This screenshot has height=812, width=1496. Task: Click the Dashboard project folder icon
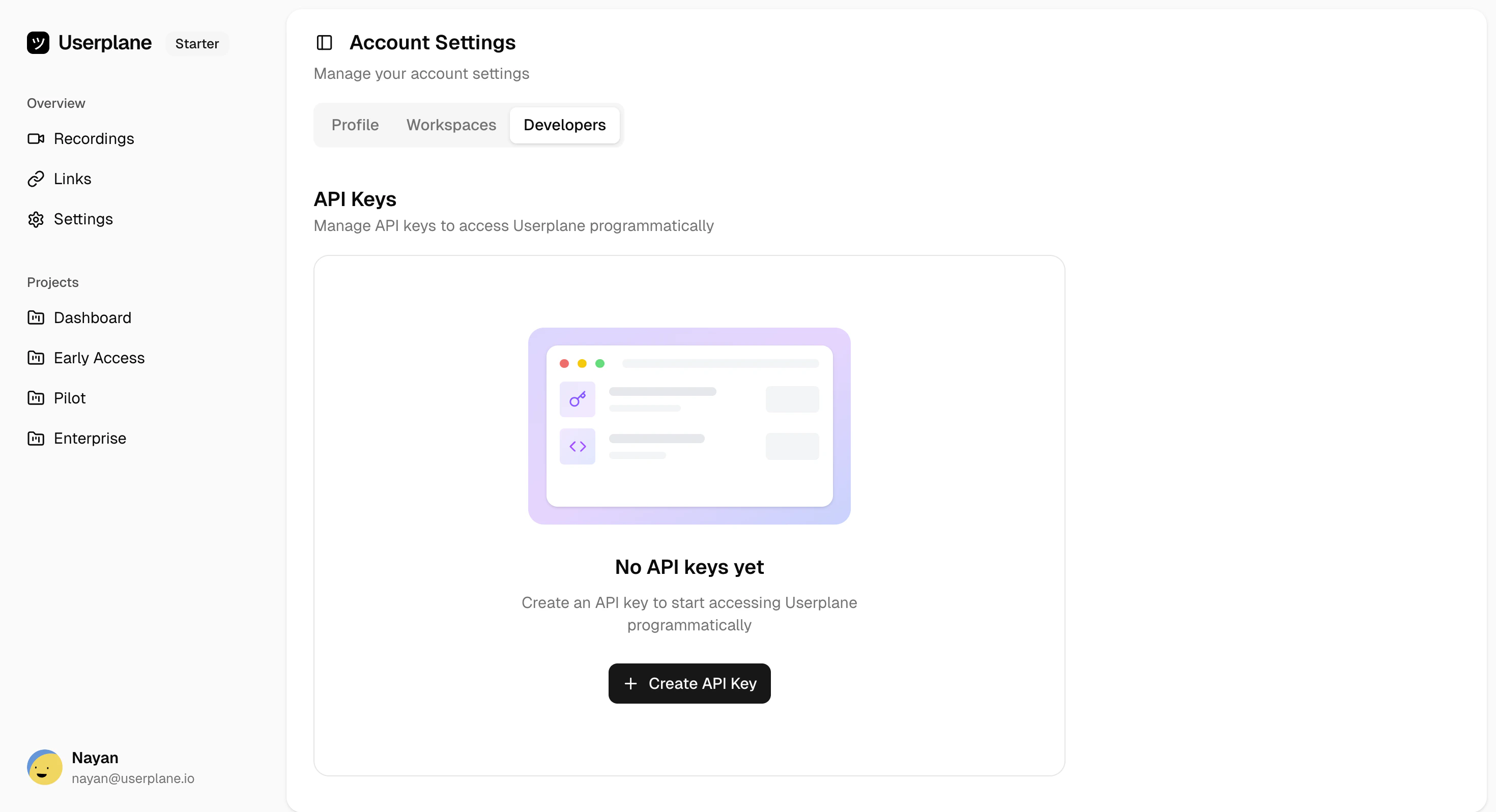click(37, 317)
